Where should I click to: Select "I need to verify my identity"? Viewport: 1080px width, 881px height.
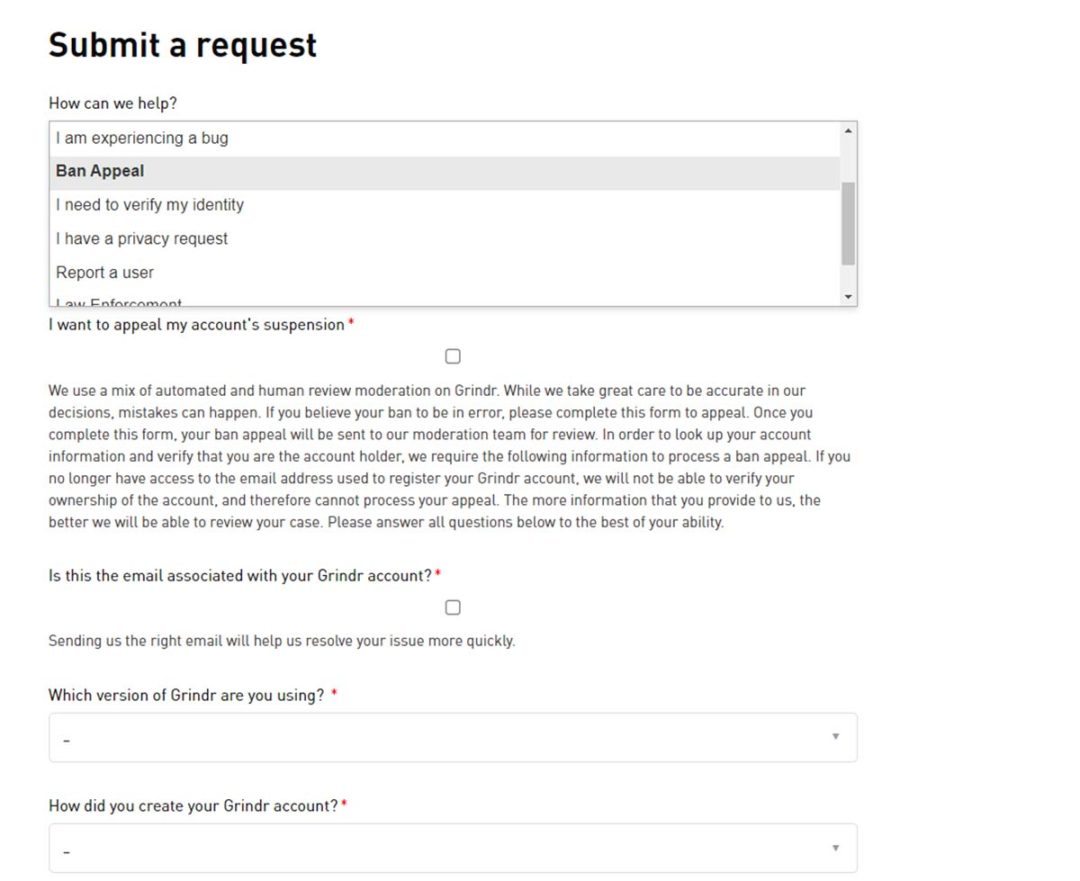click(x=150, y=205)
